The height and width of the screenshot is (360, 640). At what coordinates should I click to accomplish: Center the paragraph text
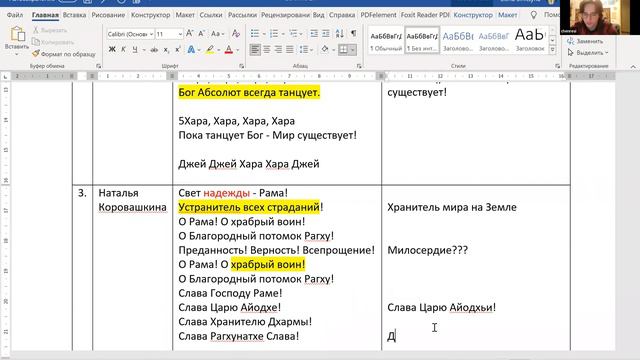point(267,49)
